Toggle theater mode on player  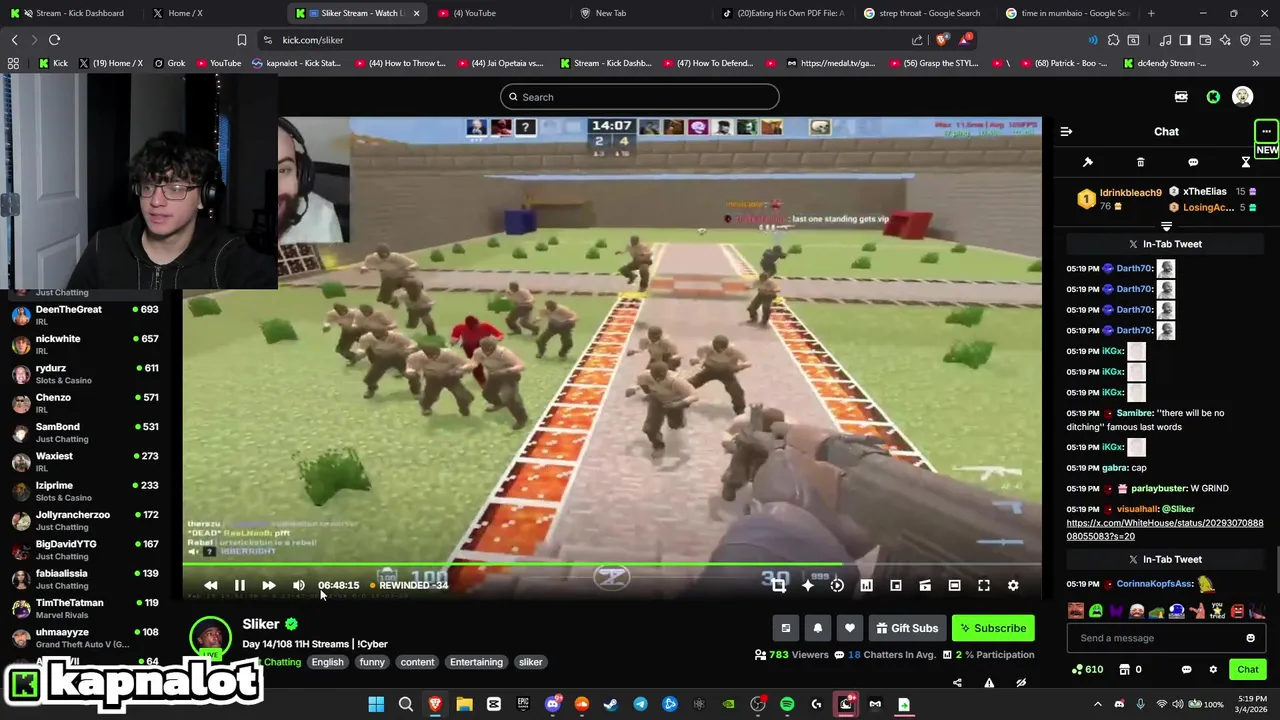[954, 585]
